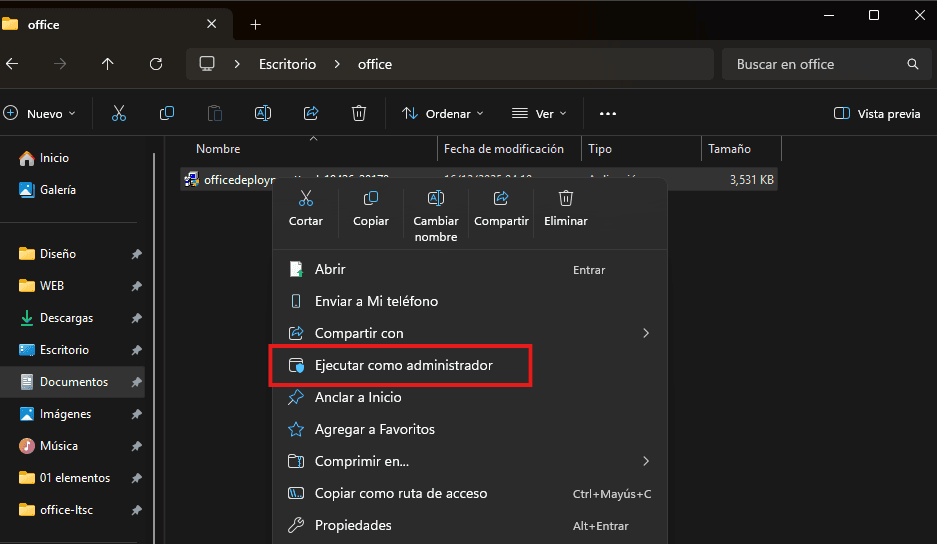Click Abrir in the context menu
937x544 pixels.
click(470, 269)
